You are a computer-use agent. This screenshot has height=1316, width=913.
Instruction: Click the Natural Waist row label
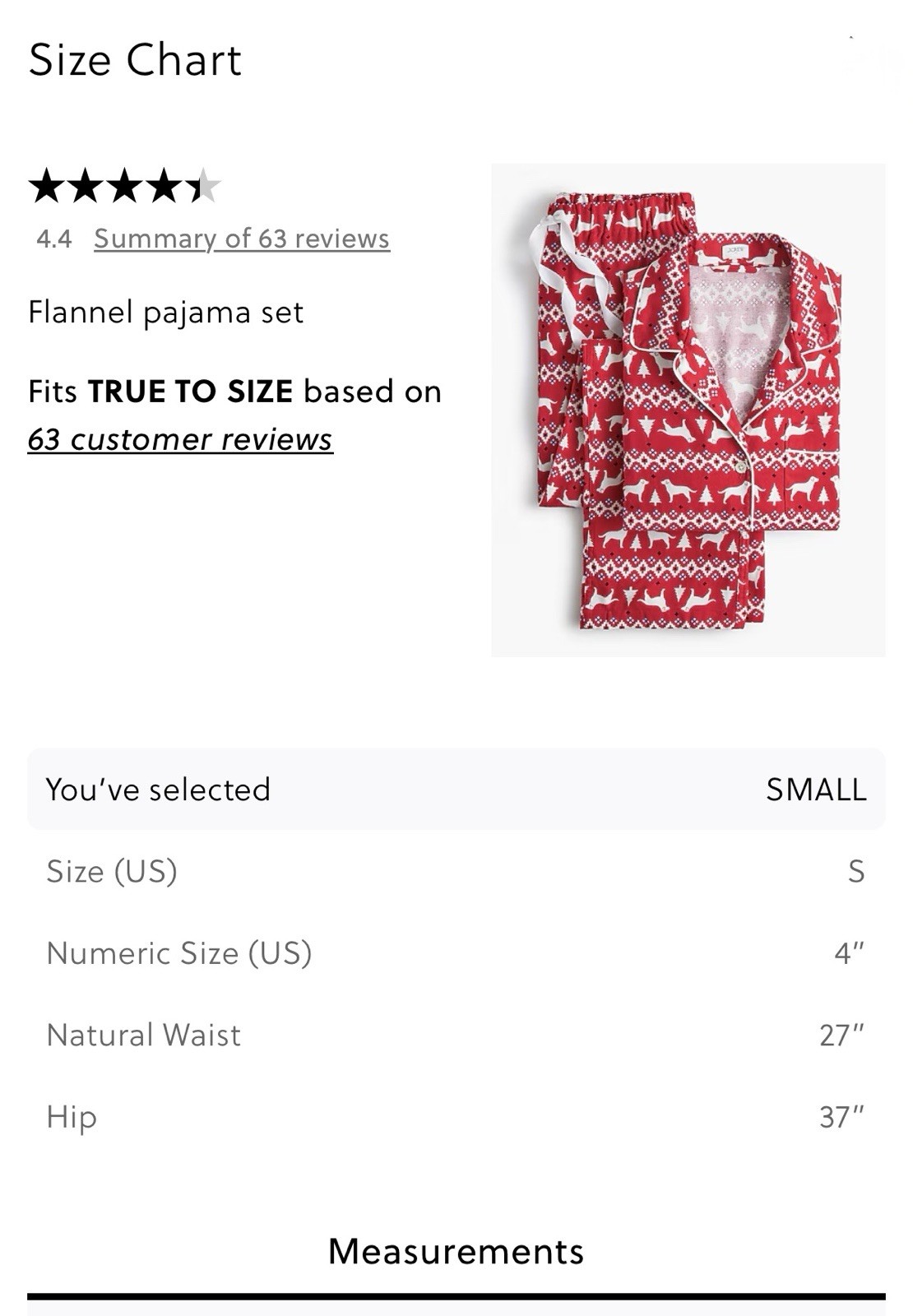click(x=144, y=1035)
